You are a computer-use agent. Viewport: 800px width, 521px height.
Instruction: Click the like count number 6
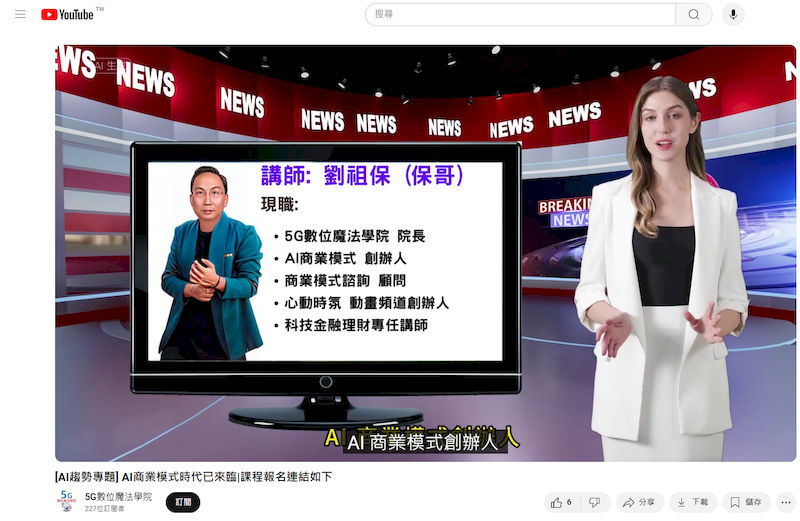(569, 502)
